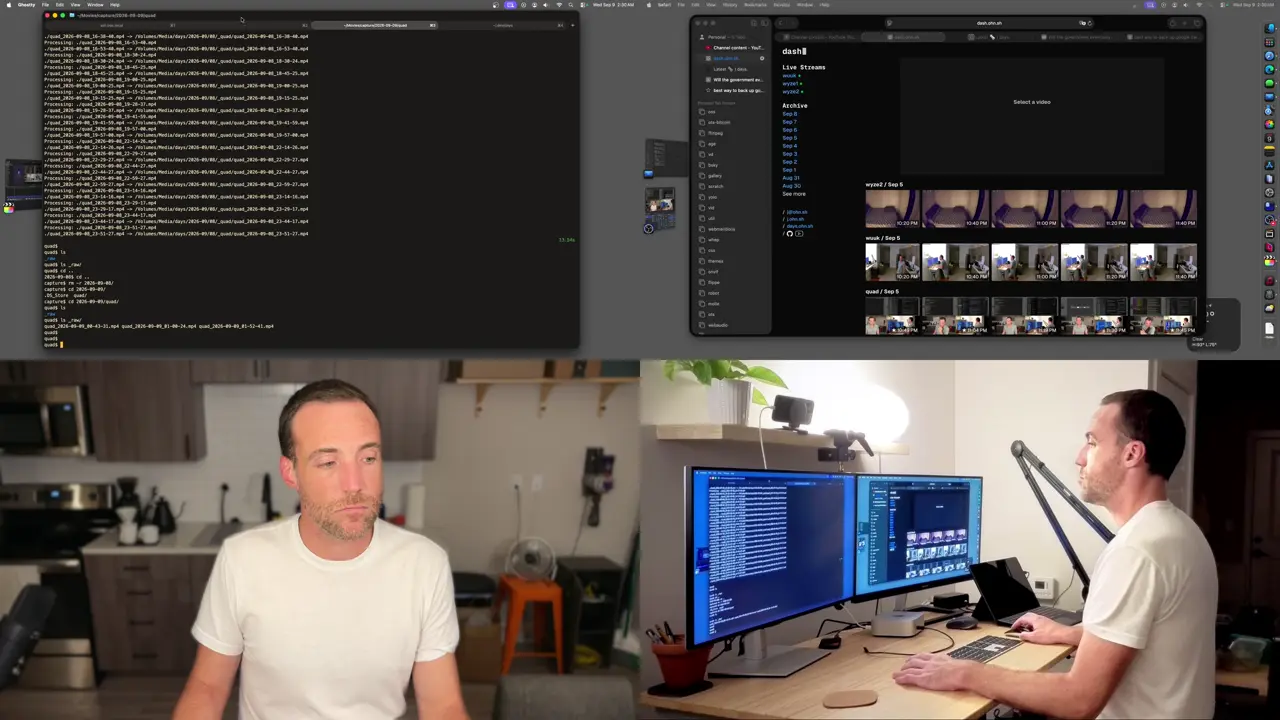Toggle the Safari sidebar icon
This screenshot has height=720, width=1280.
point(764,22)
